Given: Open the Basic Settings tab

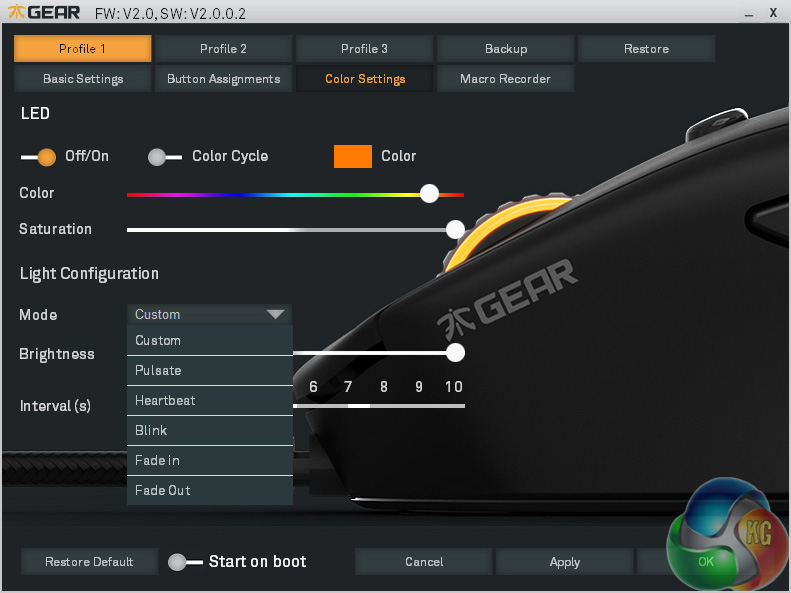Looking at the screenshot, I should click(82, 79).
